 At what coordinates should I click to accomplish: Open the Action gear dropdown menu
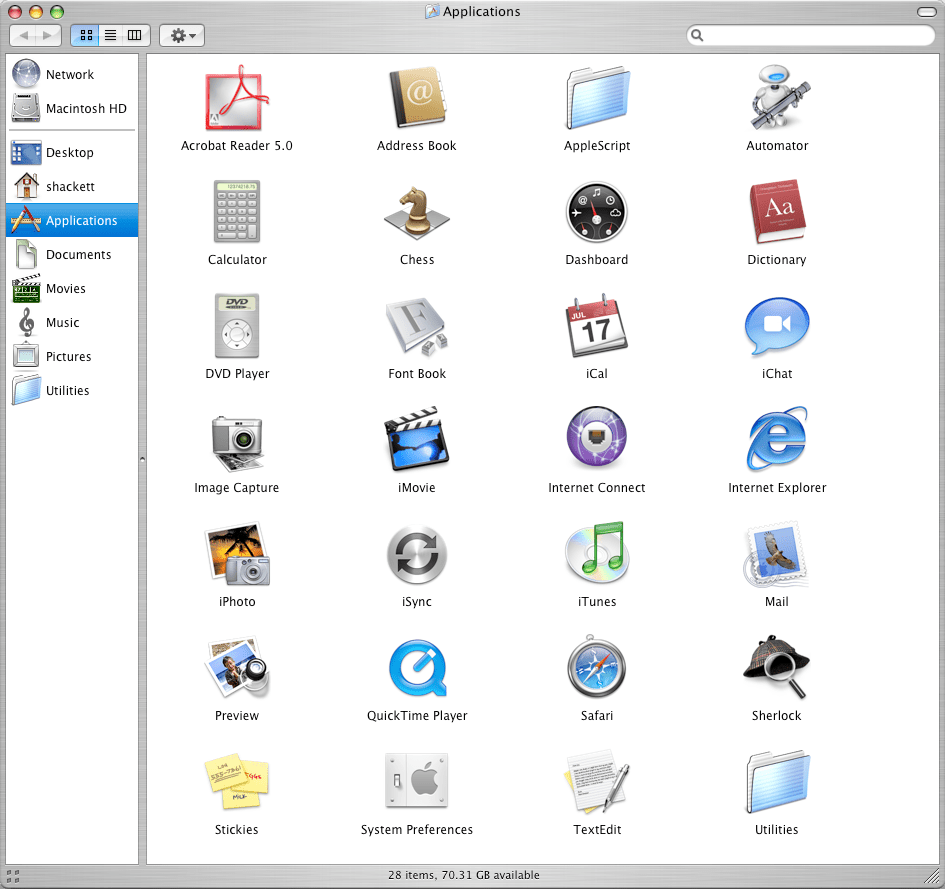pyautogui.click(x=182, y=35)
